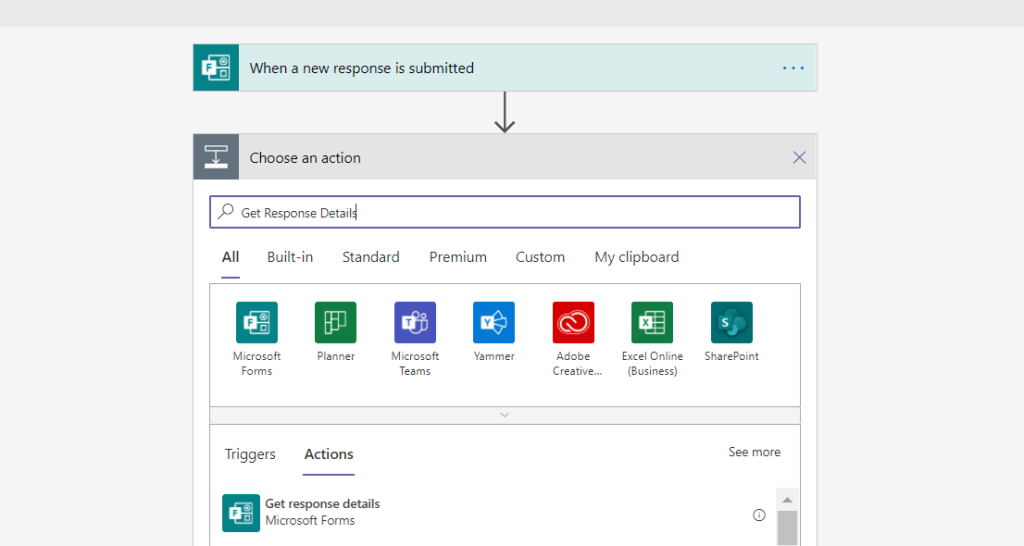Select the Adobe Creative Cloud connector
Image resolution: width=1024 pixels, height=546 pixels.
[573, 323]
